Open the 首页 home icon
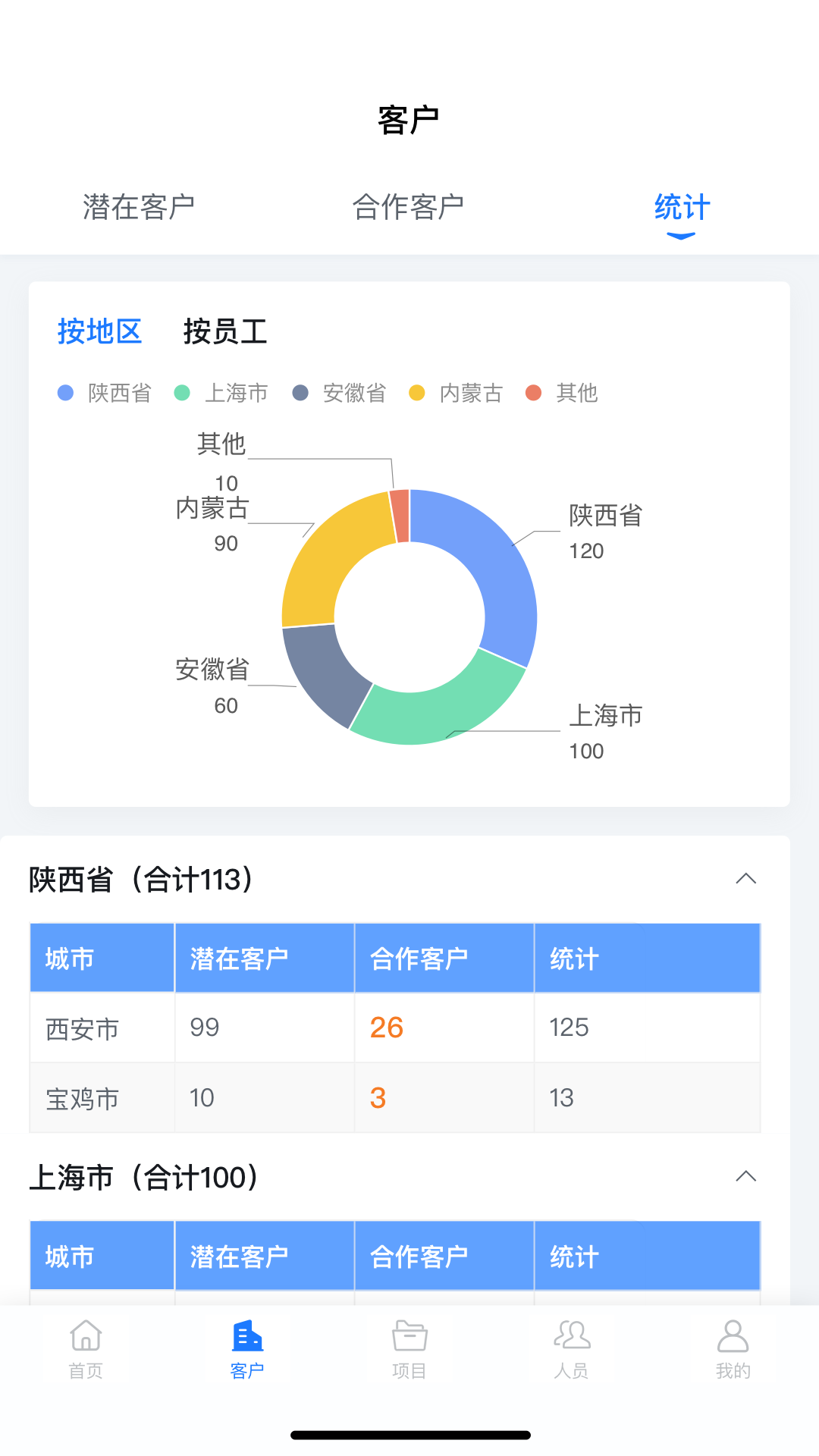Viewport: 819px width, 1456px height. (x=86, y=1338)
